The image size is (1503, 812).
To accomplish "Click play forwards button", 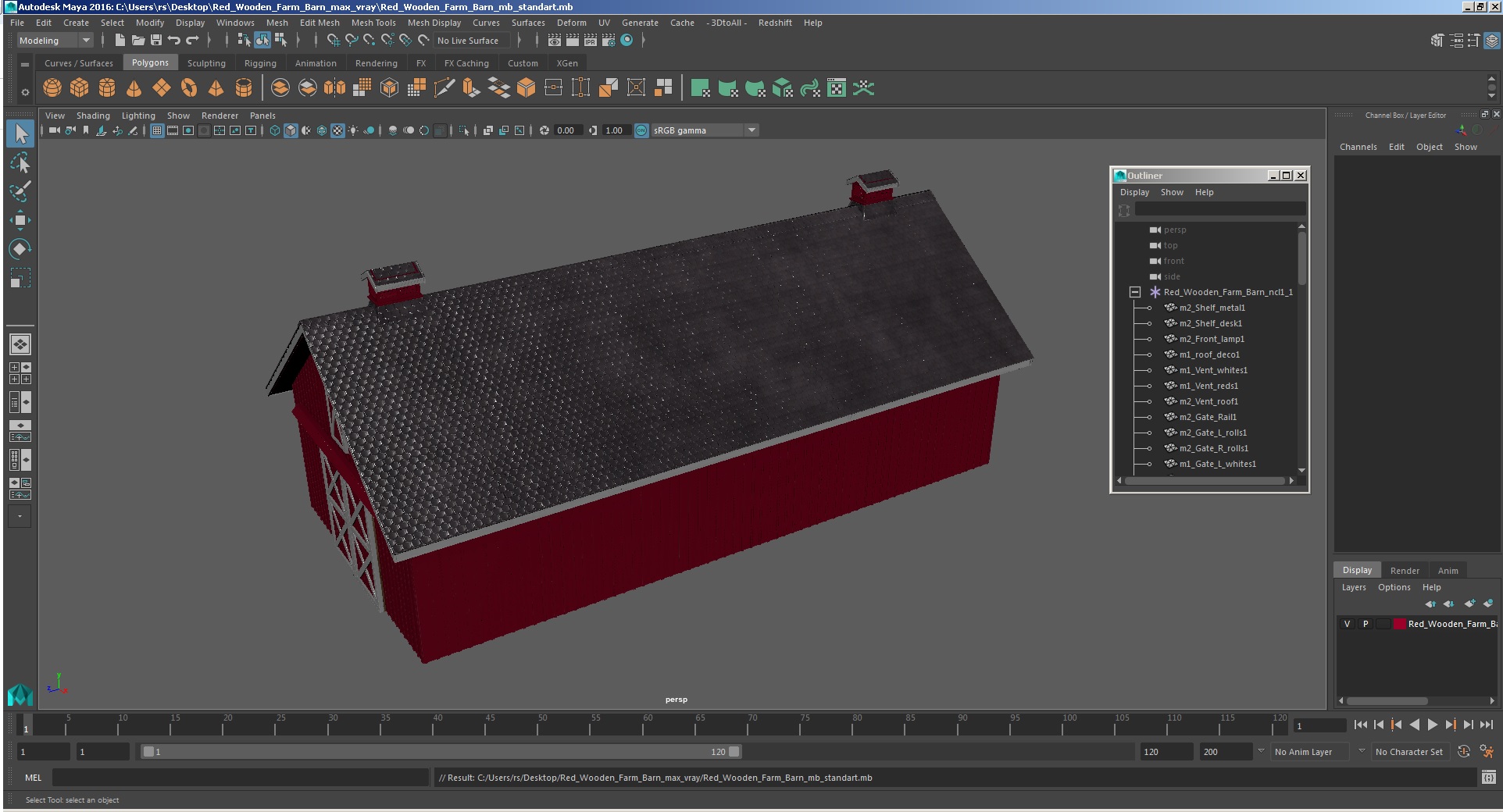I will 1432,725.
